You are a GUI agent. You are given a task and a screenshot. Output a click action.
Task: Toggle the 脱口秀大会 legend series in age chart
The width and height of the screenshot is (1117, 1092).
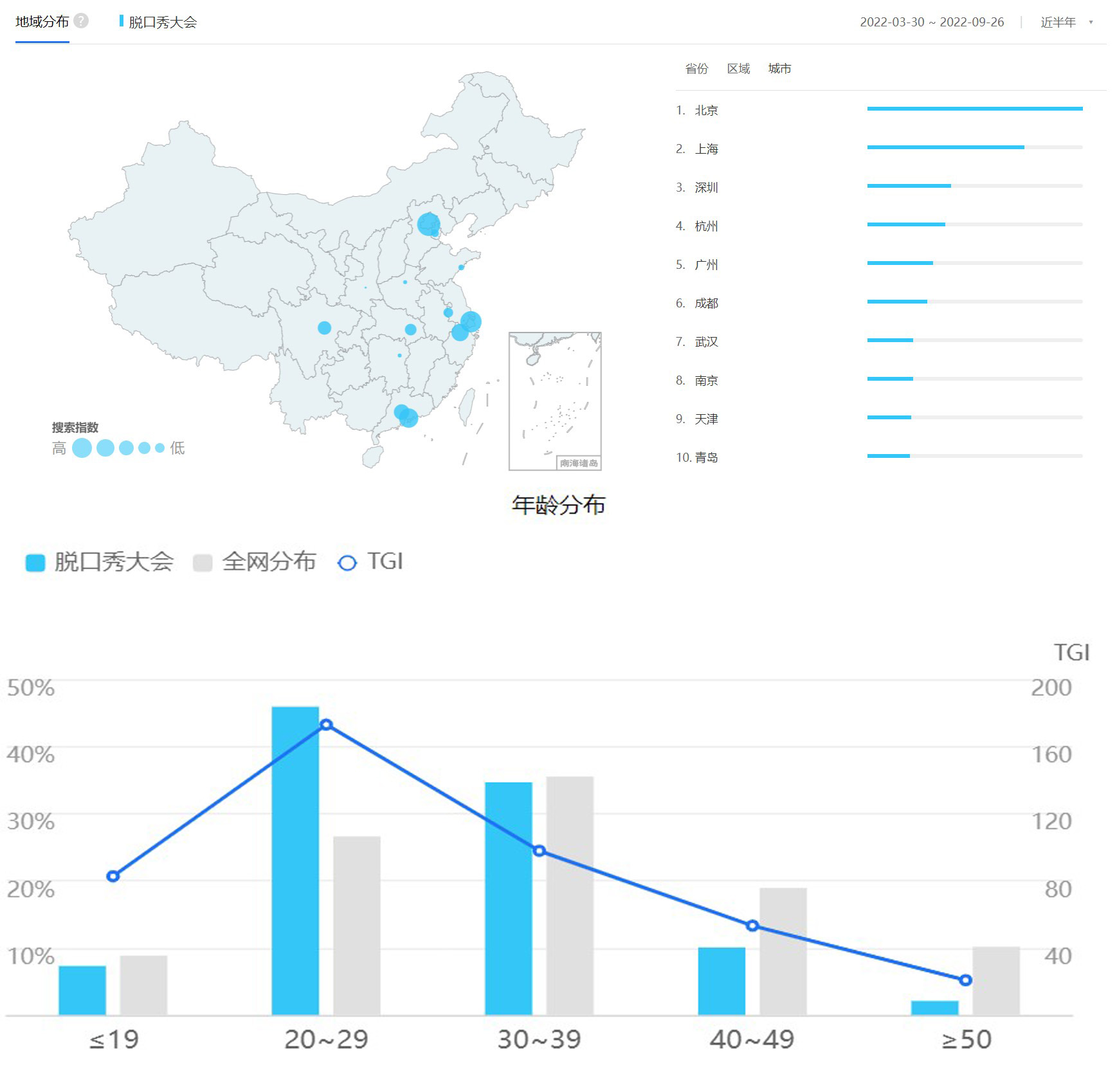pyautogui.click(x=100, y=562)
